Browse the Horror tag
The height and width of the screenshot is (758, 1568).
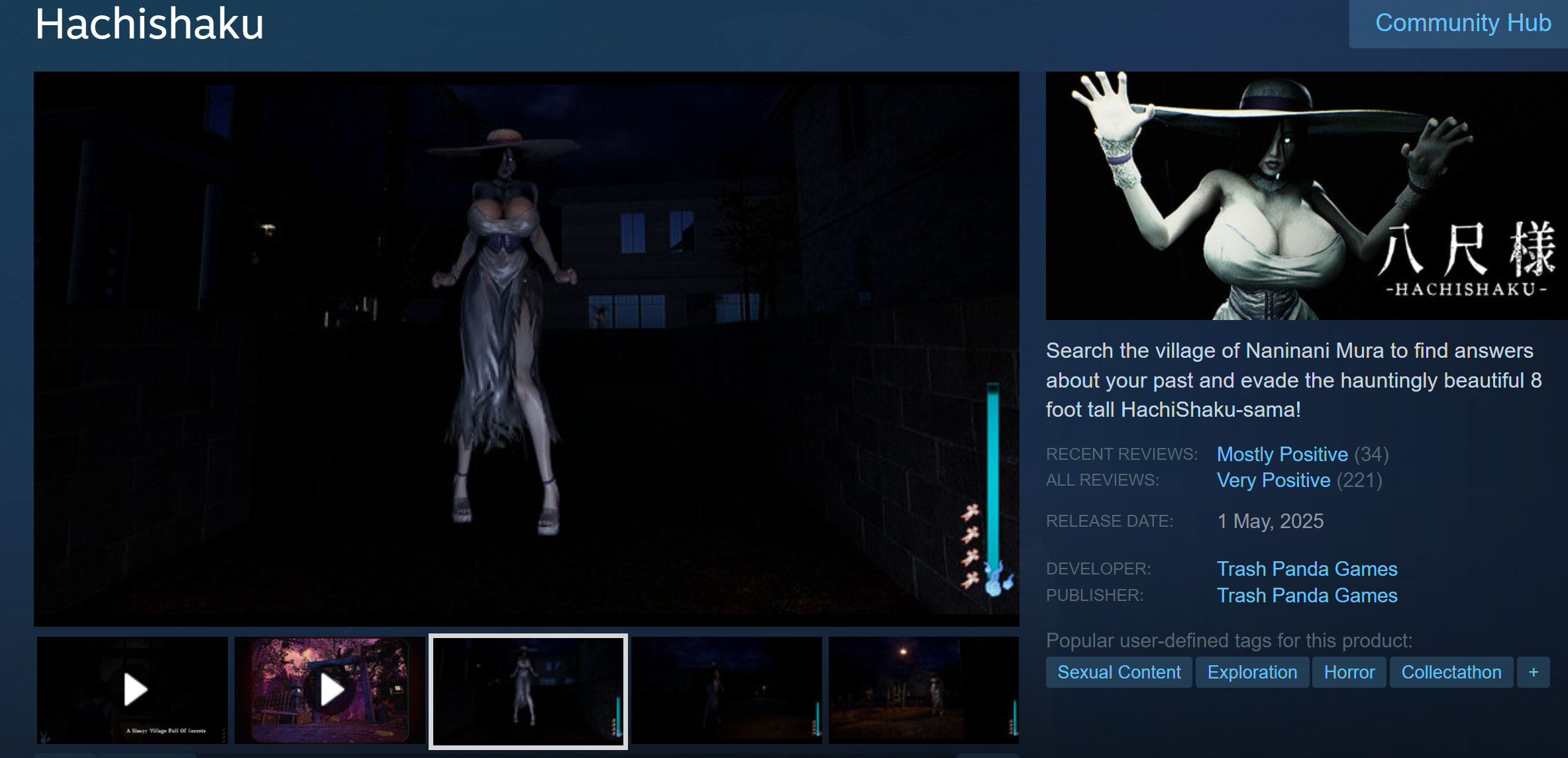[1349, 672]
